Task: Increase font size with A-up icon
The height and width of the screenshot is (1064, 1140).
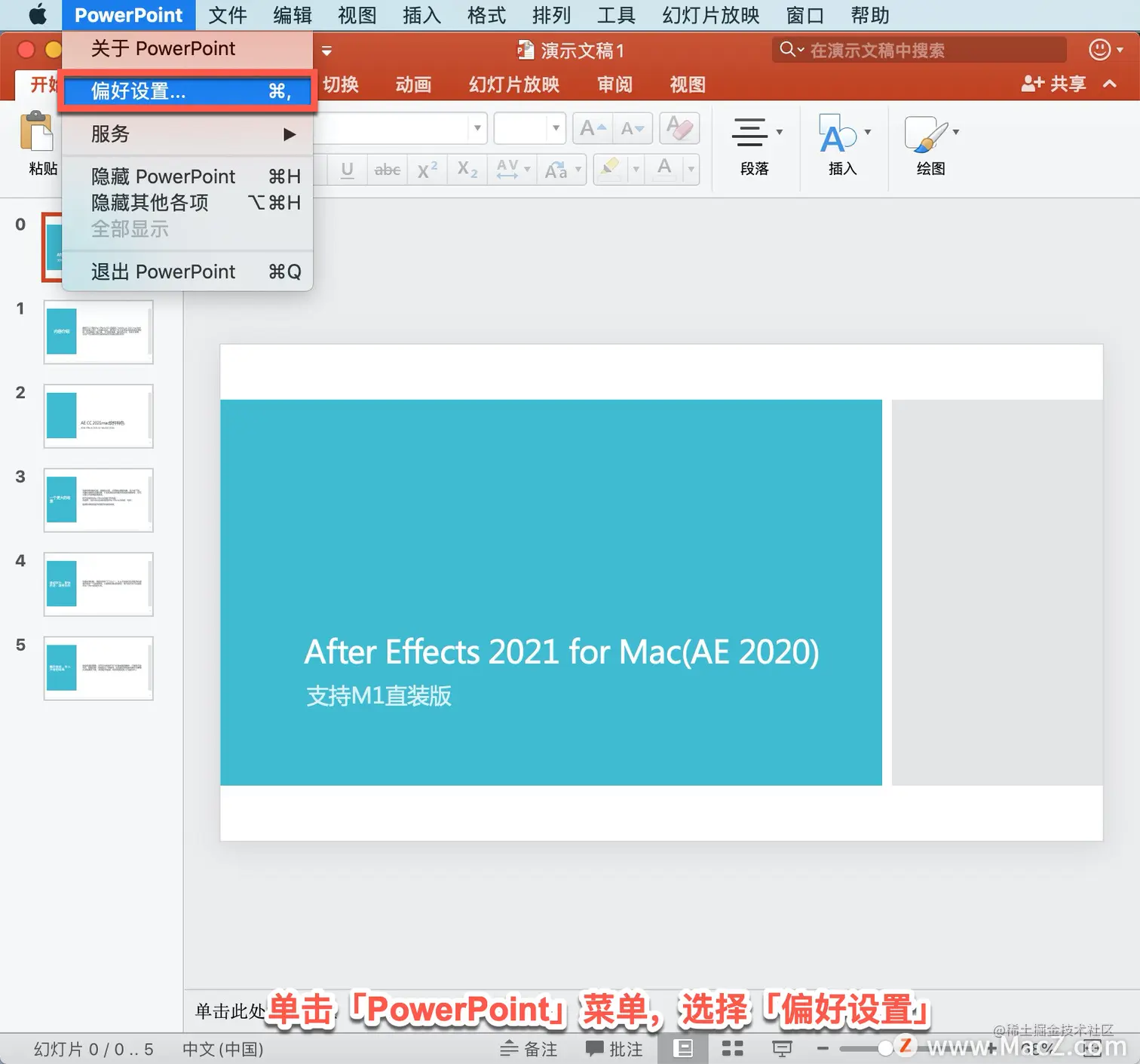Action: (x=593, y=128)
